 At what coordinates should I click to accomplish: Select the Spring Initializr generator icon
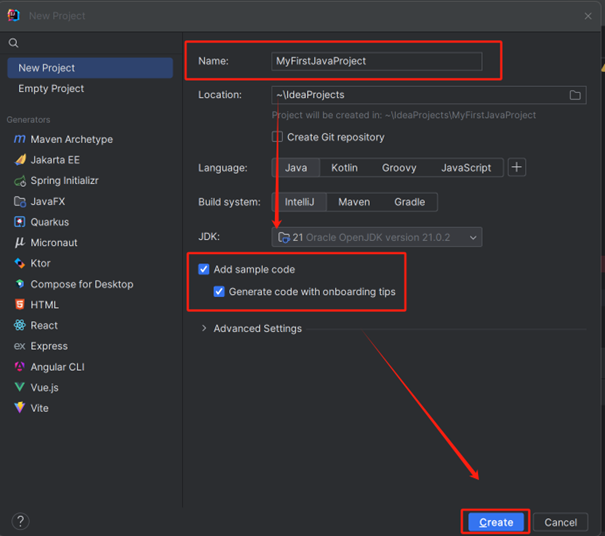19,181
